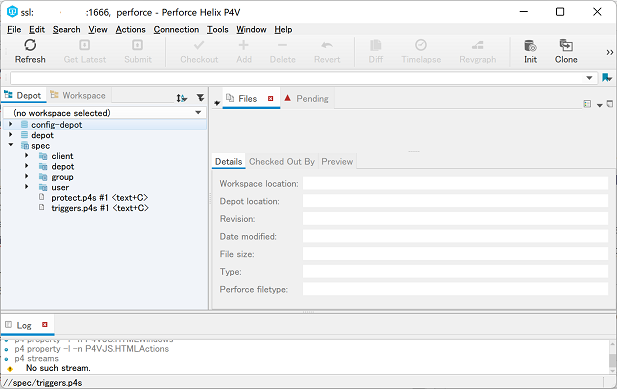Viewport: 617px width, 389px height.
Task: Close the Files tab with red X
Action: point(270,99)
